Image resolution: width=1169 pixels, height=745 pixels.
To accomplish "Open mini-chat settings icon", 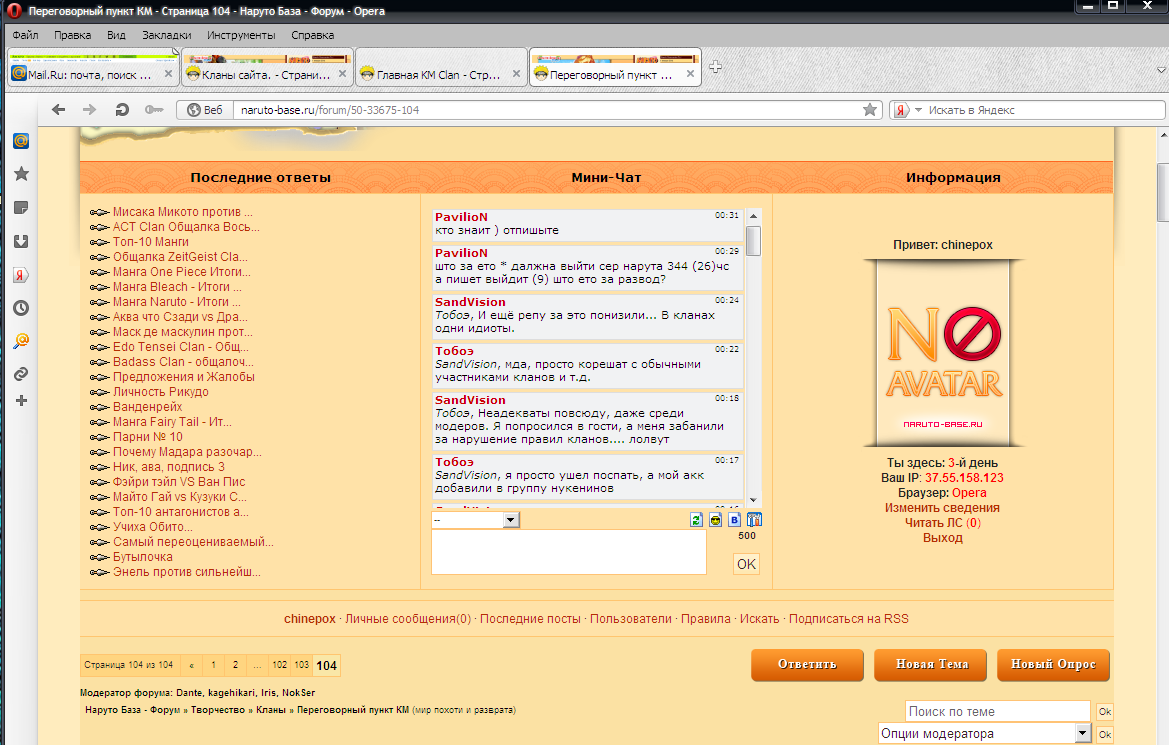I will tap(754, 520).
